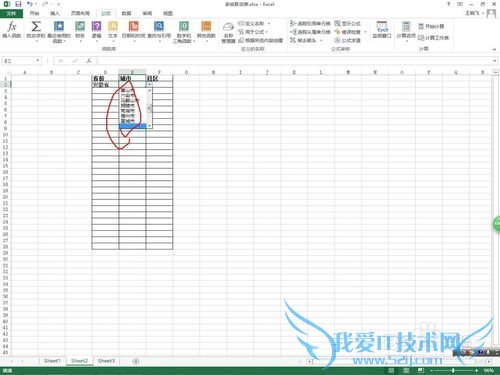Switch to the Review tab
Screen dimensions: 500x375
pos(147,13)
